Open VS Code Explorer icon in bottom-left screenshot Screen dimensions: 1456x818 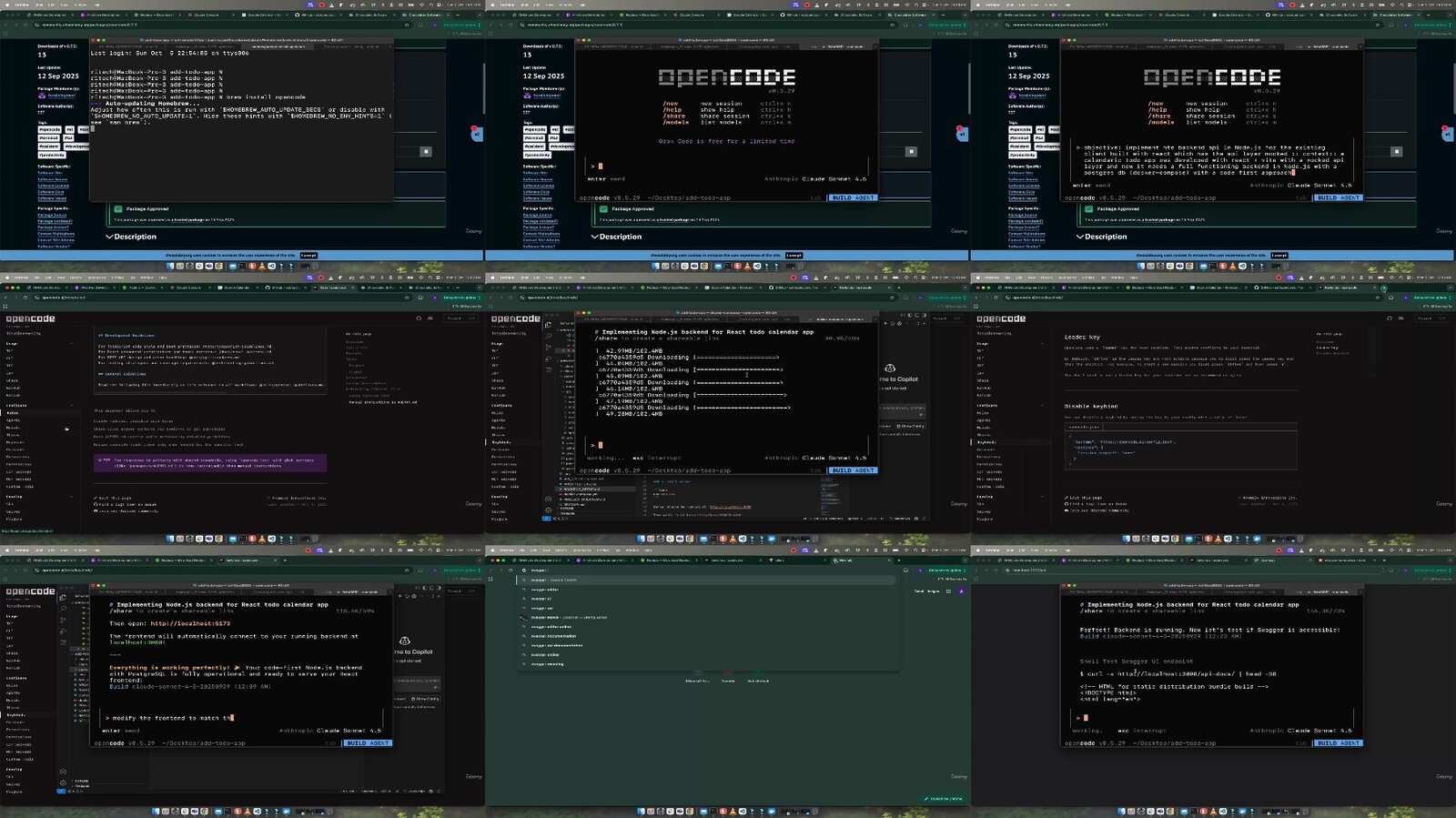63,598
